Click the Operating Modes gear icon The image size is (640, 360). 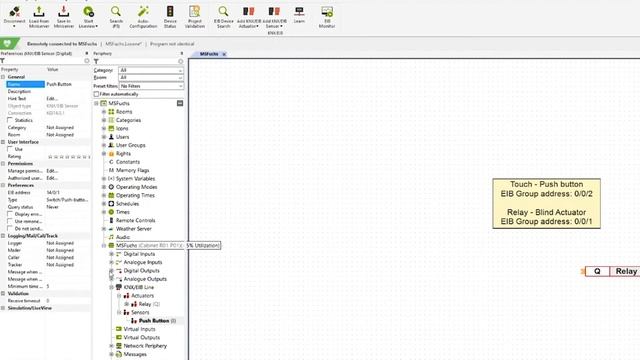coord(111,187)
